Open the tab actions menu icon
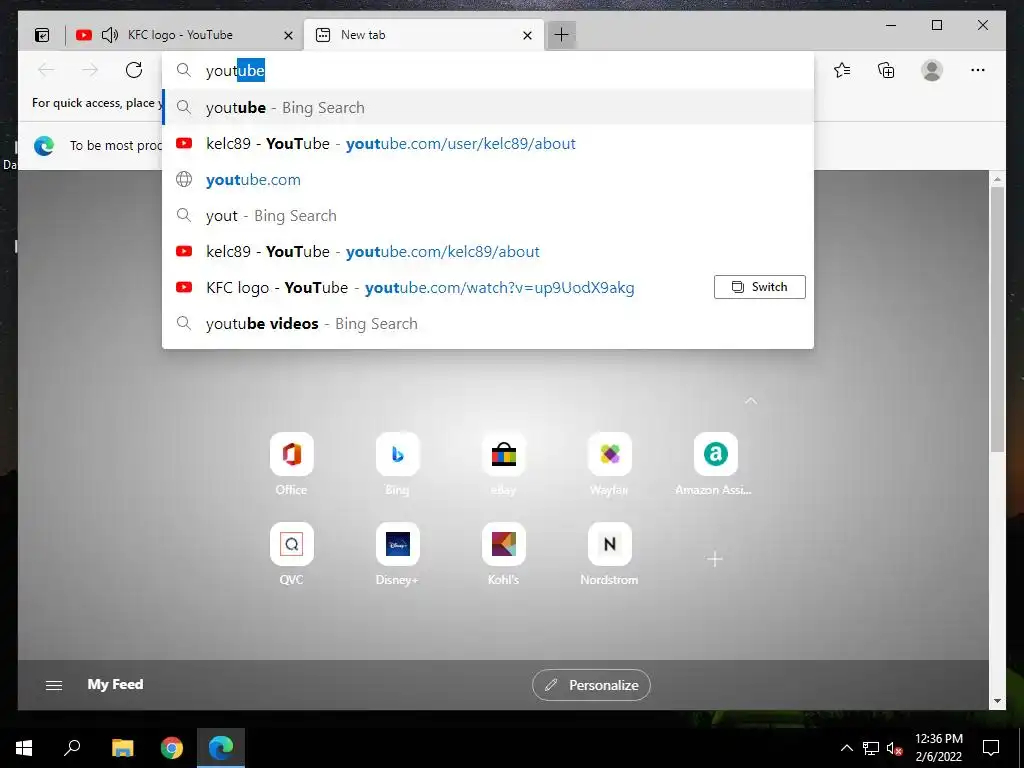Viewport: 1024px width, 768px height. pyautogui.click(x=42, y=35)
